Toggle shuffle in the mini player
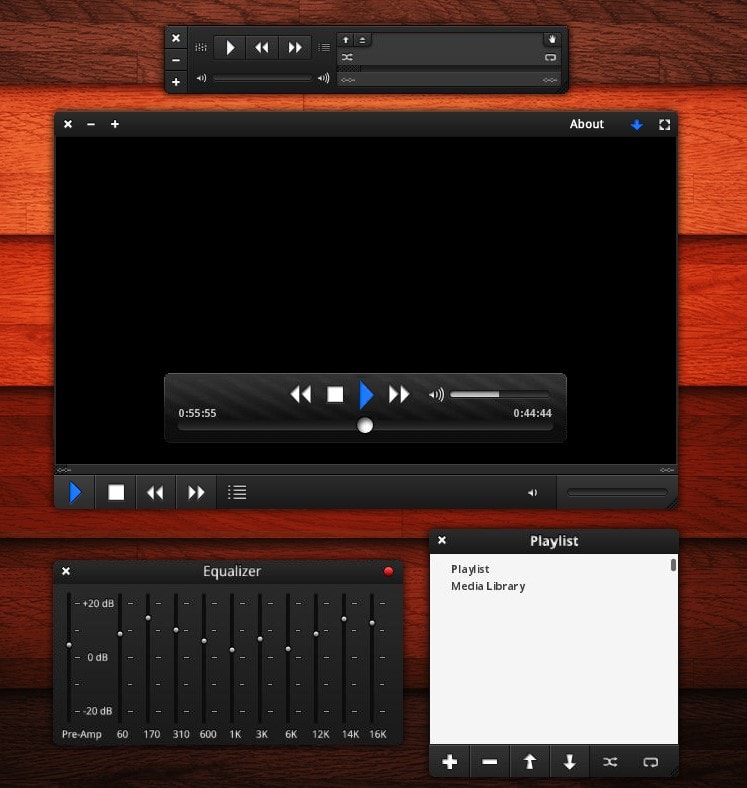747x788 pixels. pos(347,57)
